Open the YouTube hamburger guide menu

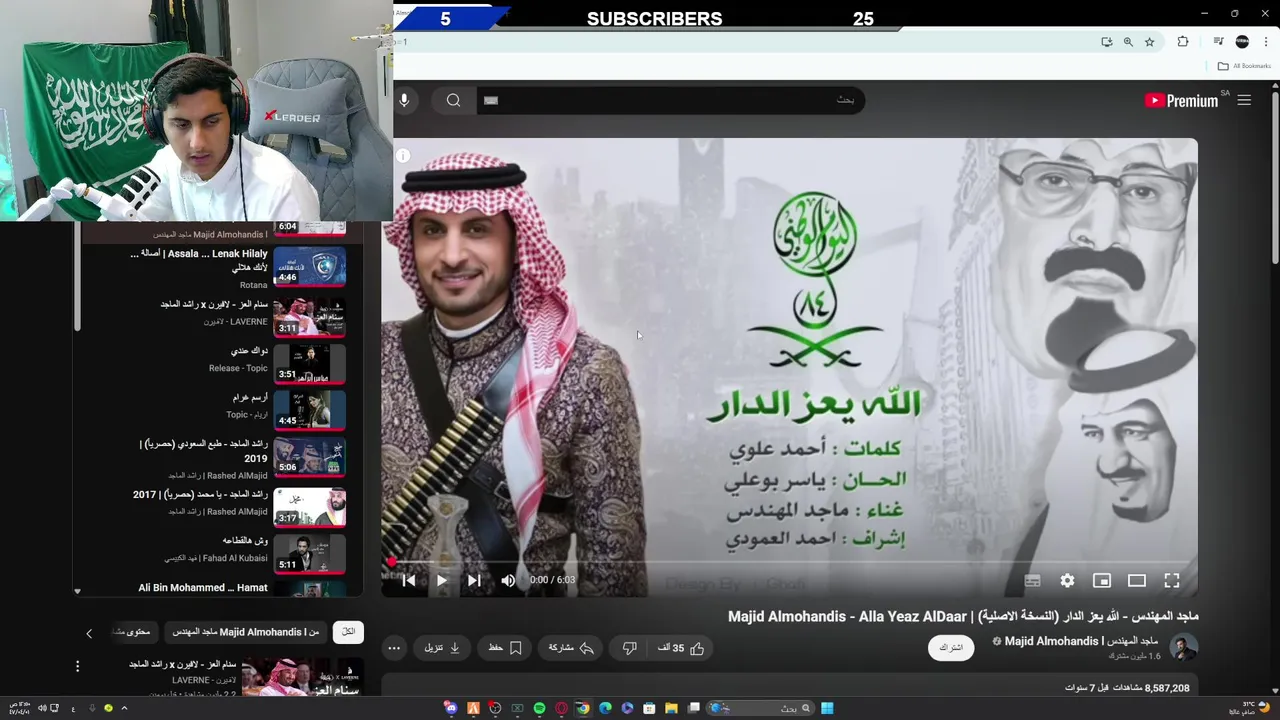[x=1244, y=100]
